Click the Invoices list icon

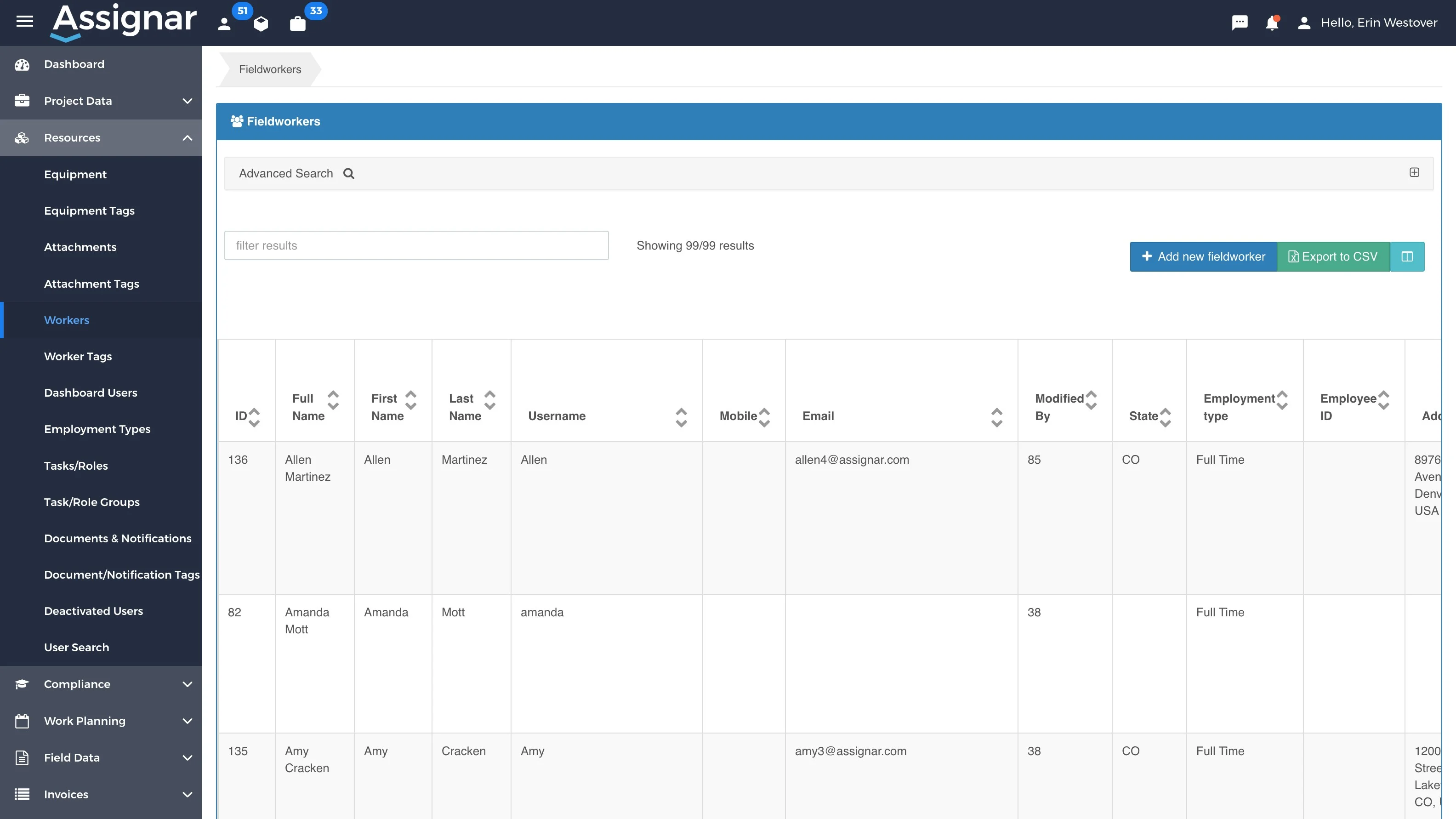(22, 794)
